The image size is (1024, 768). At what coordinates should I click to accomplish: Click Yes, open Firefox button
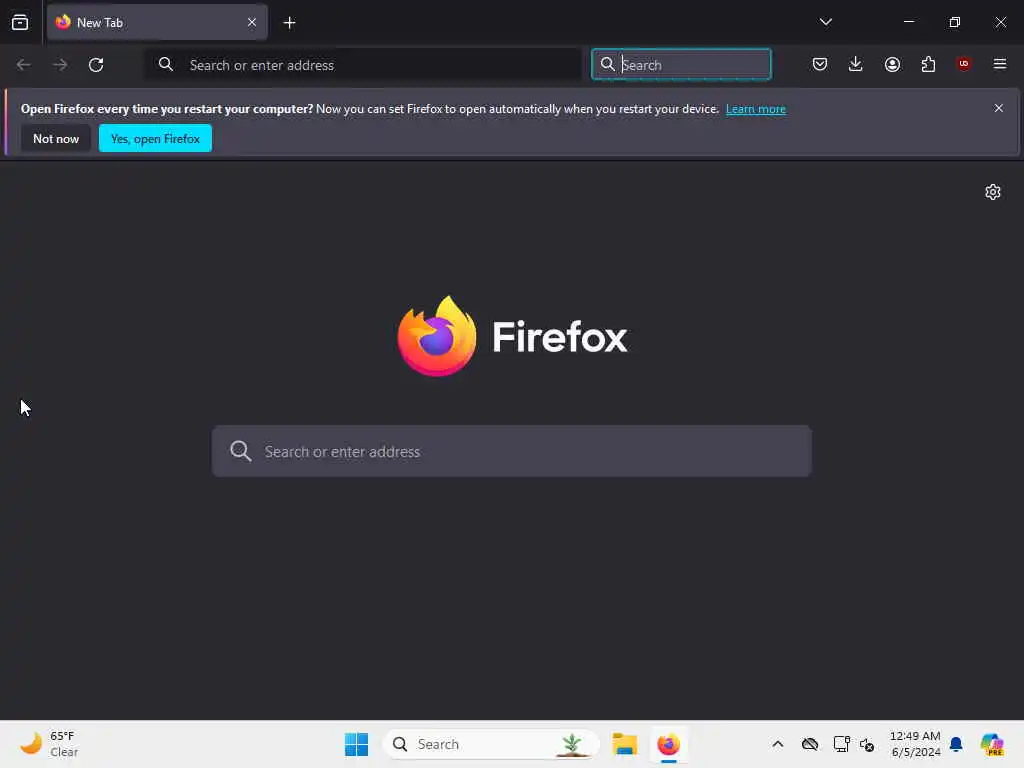[155, 138]
